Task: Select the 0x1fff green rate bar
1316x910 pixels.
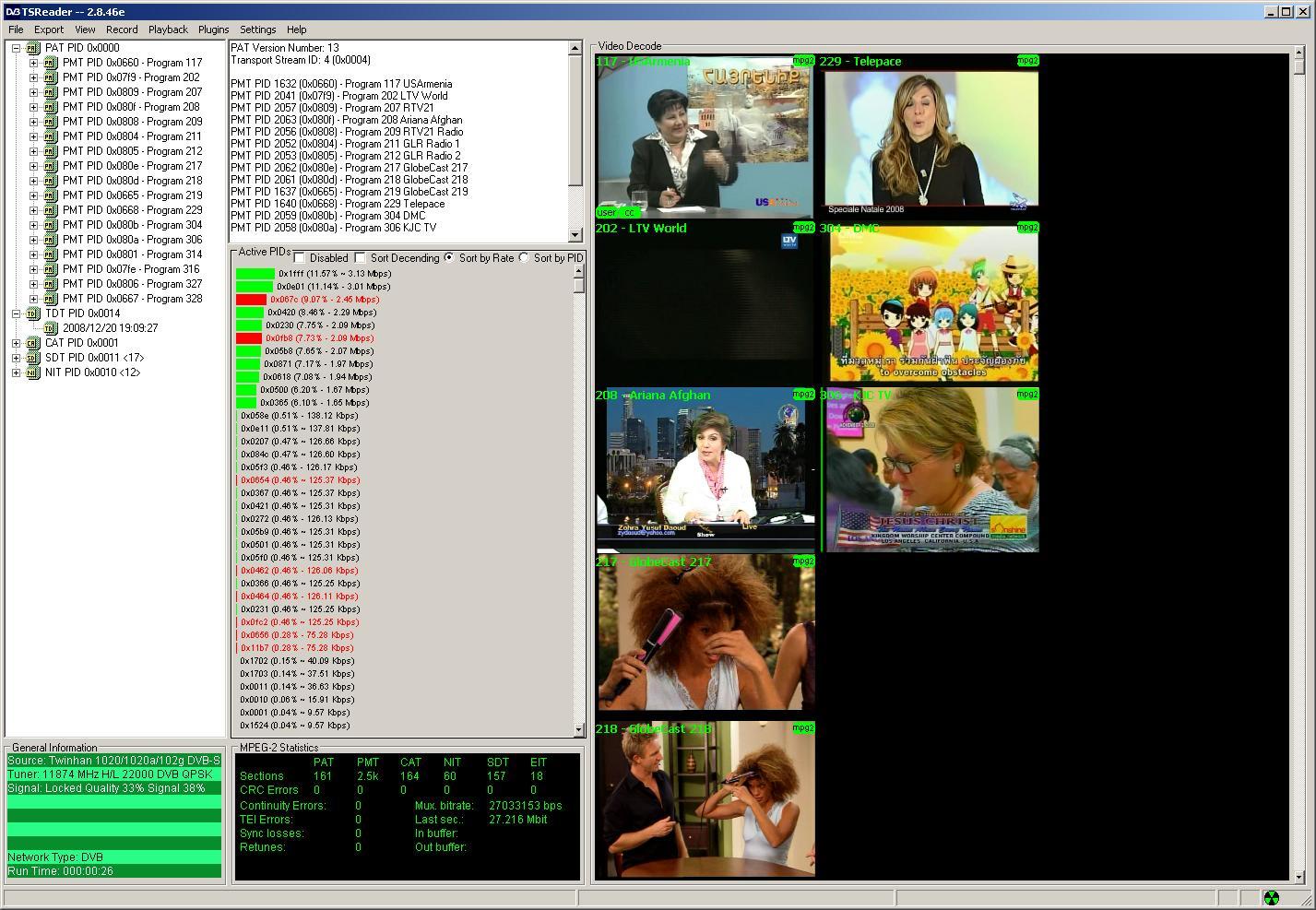Action: (255, 274)
